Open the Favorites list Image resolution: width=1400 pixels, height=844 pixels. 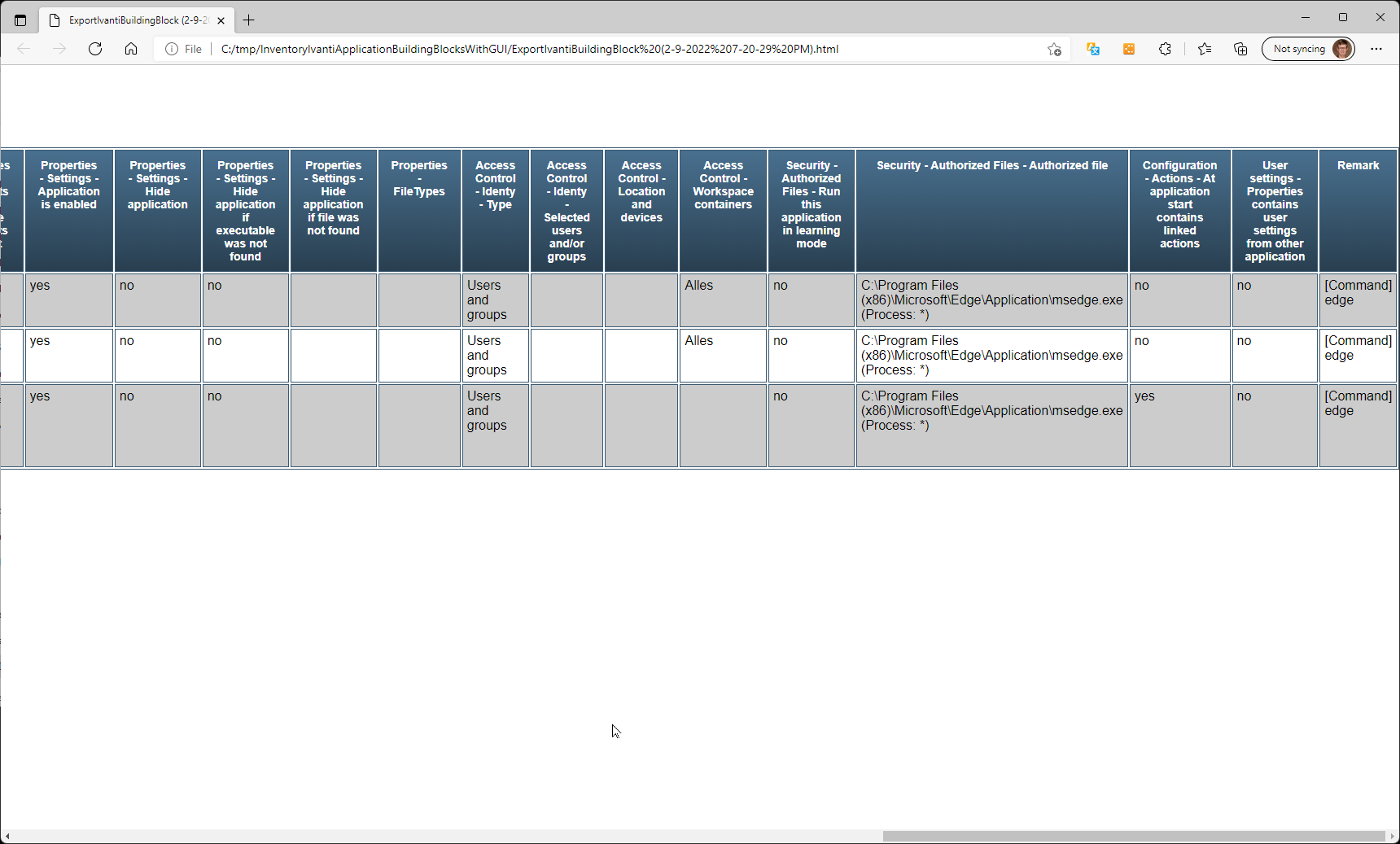(1205, 49)
